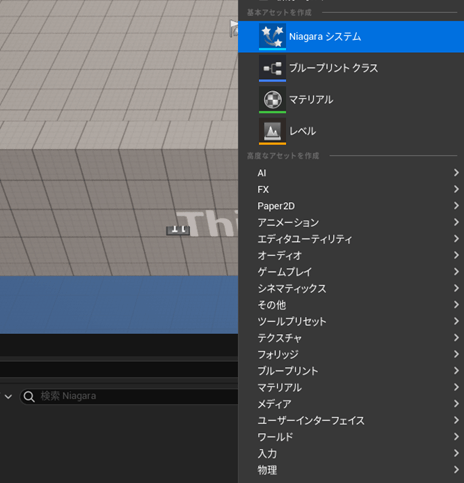The height and width of the screenshot is (483, 464).
Task: Open the ユーザーインターフェイス submenu
Action: tap(351, 421)
